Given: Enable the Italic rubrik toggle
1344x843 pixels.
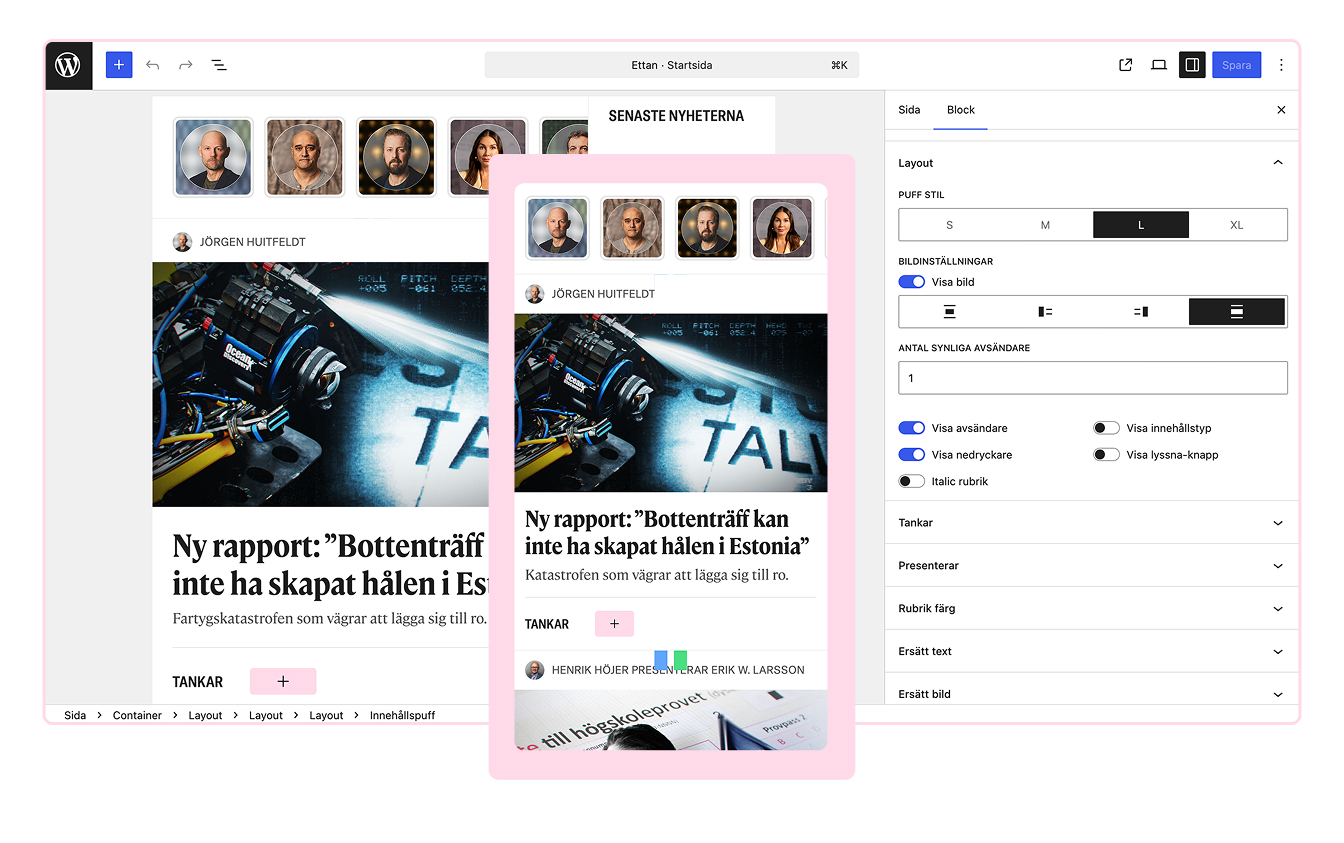Looking at the screenshot, I should pyautogui.click(x=911, y=482).
